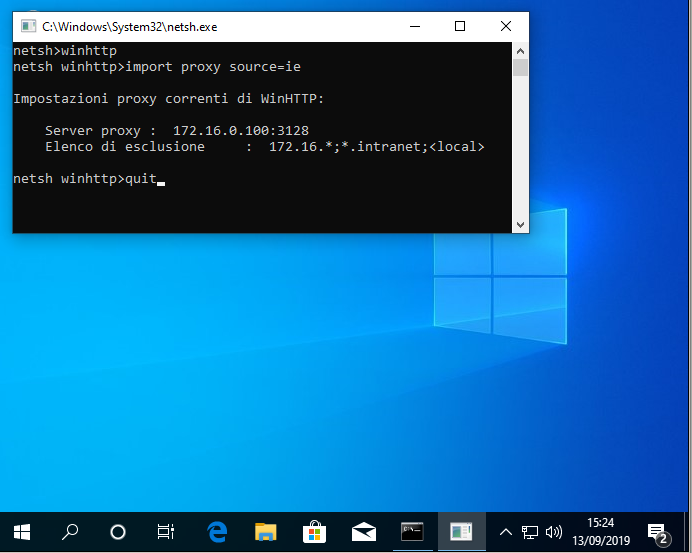692x553 pixels.
Task: Open Action Center notifications icon
Action: tap(658, 533)
